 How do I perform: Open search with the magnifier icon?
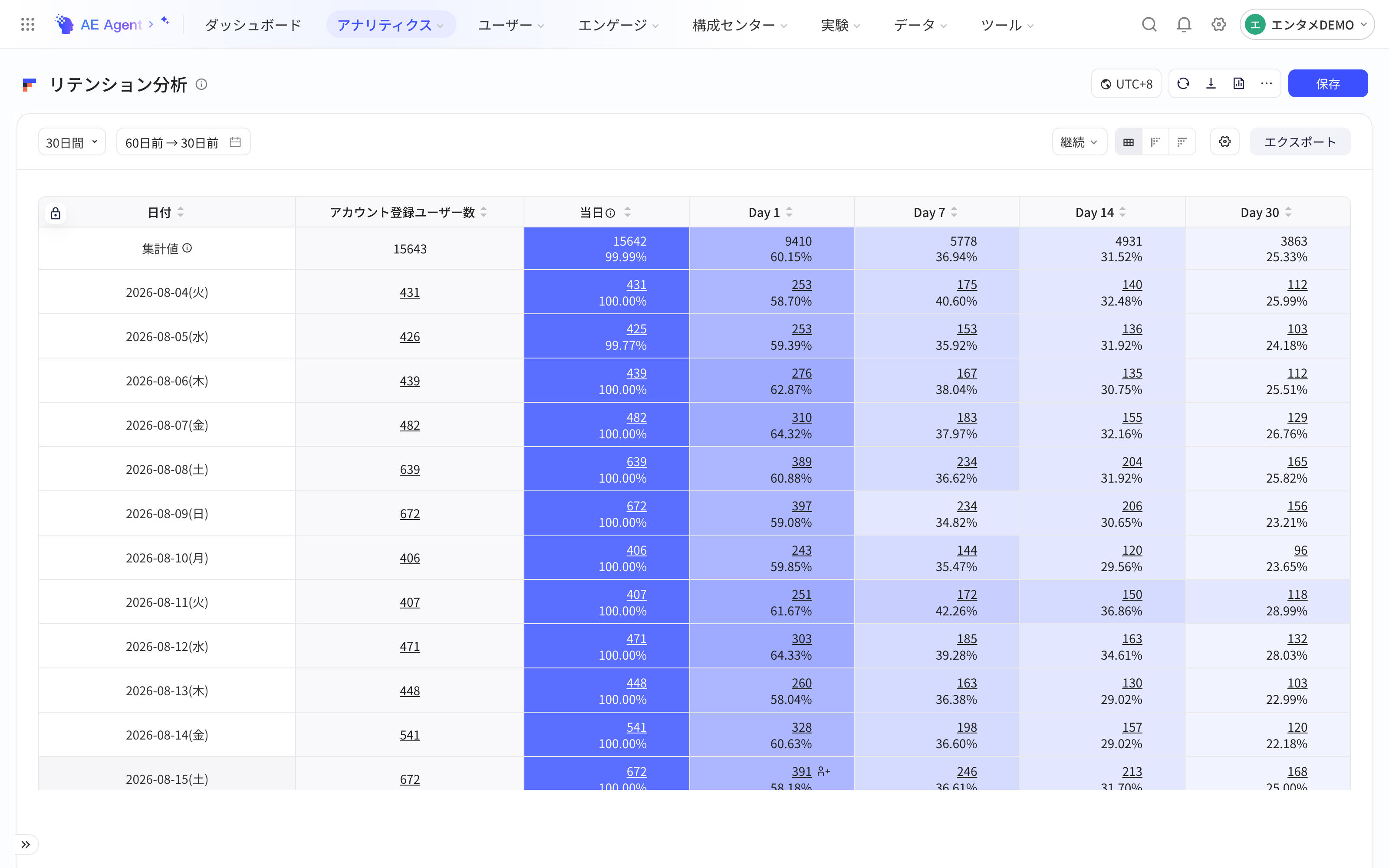(x=1149, y=25)
